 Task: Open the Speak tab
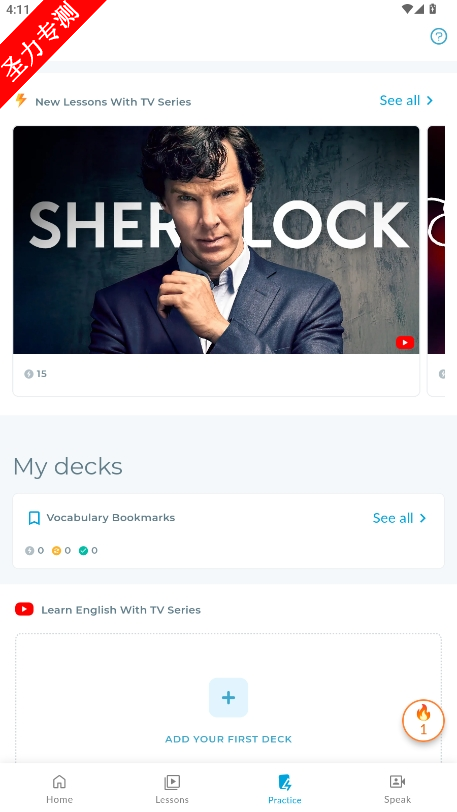pos(397,789)
